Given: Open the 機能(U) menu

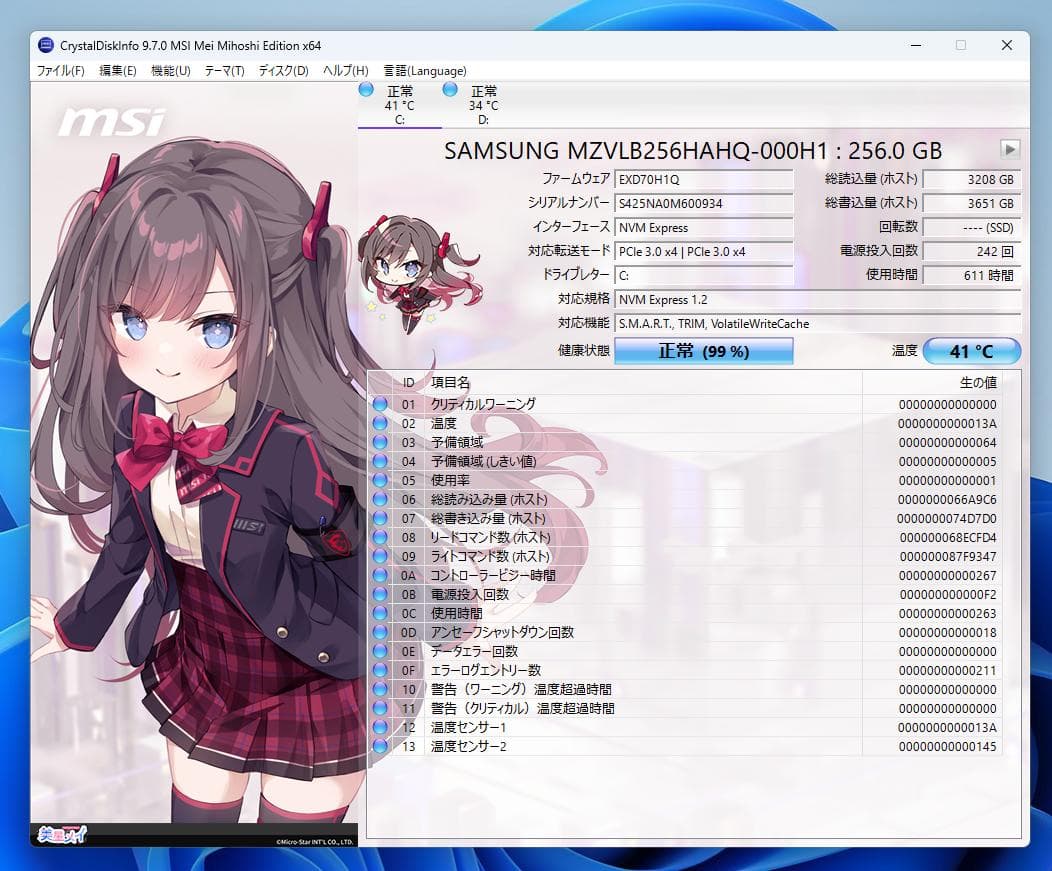Looking at the screenshot, I should 169,70.
